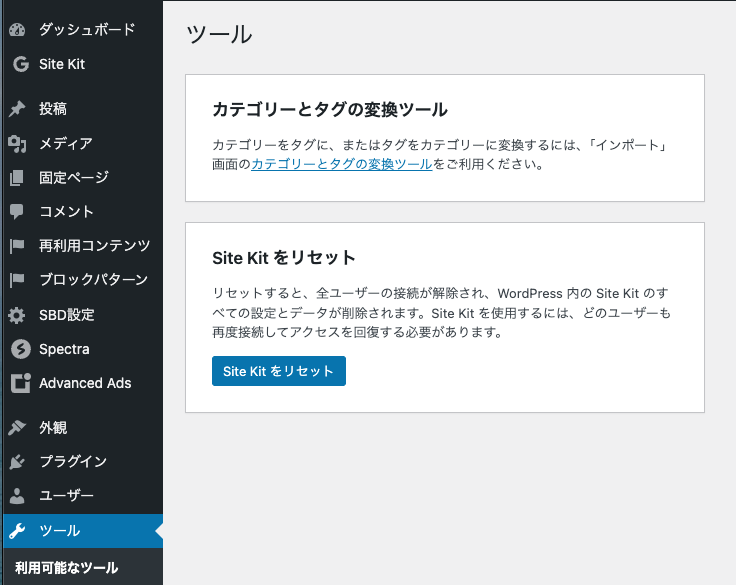Click the speech bubble icon beside コメント

click(x=17, y=212)
